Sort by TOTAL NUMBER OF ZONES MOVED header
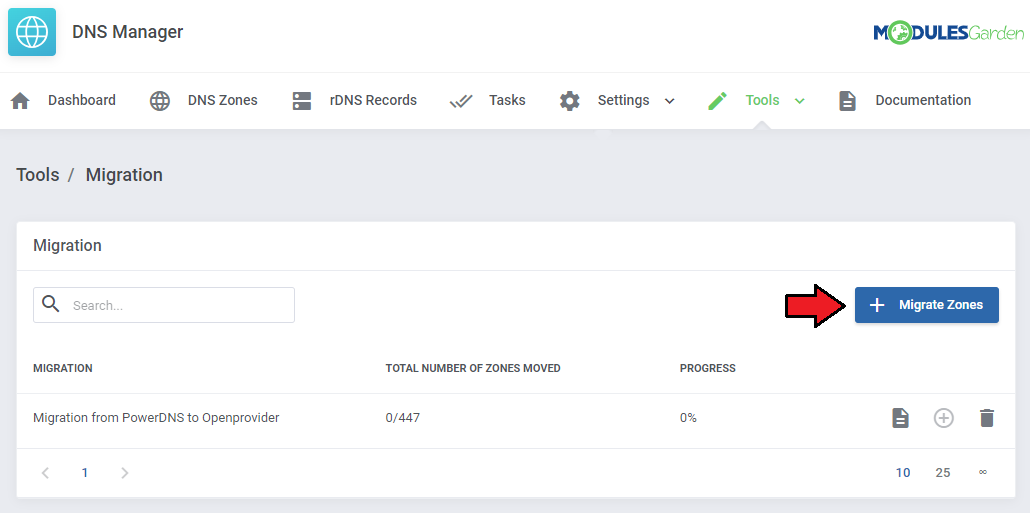1030x513 pixels. pos(473,368)
